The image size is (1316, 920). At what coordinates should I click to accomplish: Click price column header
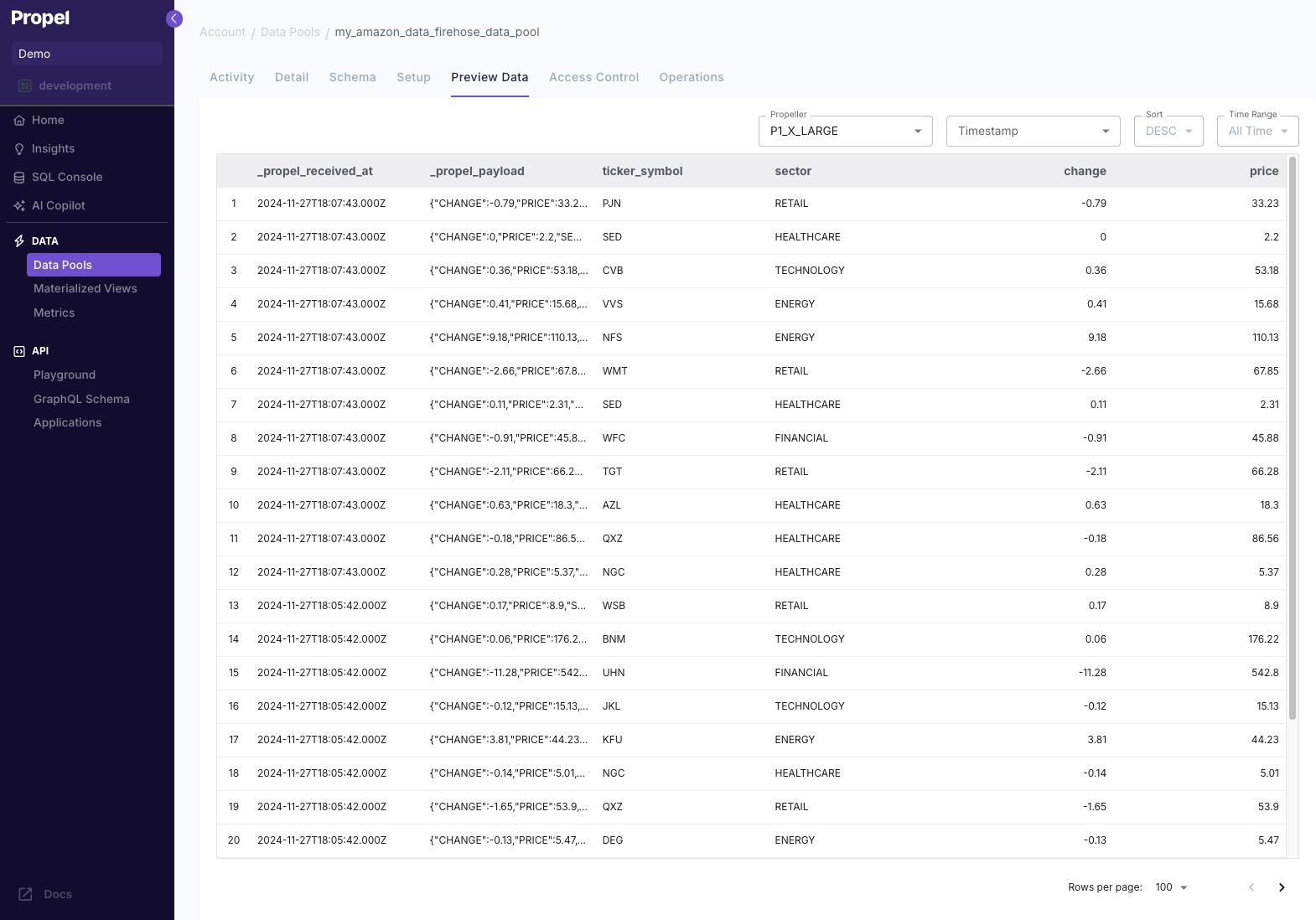click(x=1264, y=171)
